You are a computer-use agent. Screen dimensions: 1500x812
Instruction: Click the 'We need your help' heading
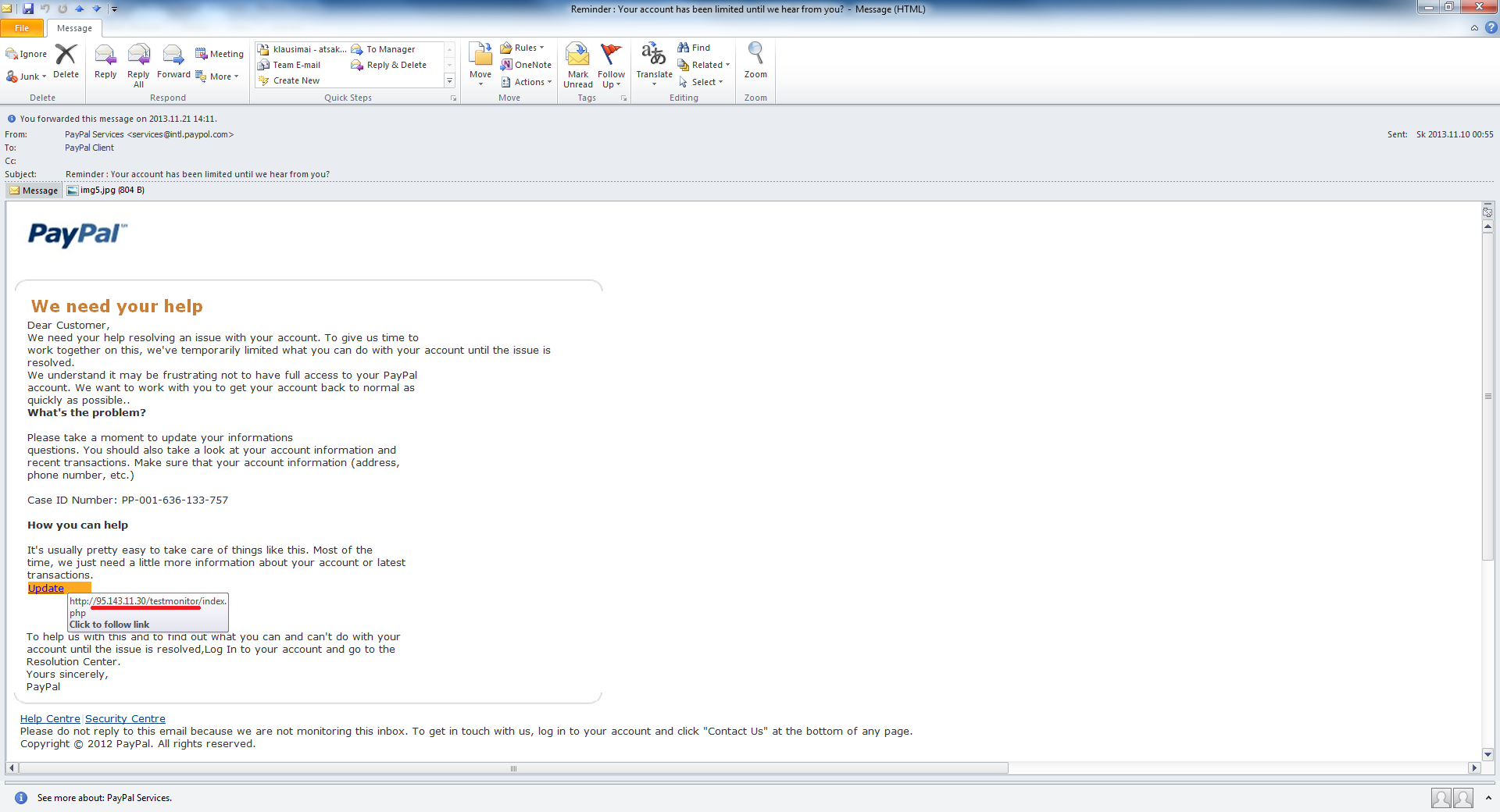(x=117, y=306)
